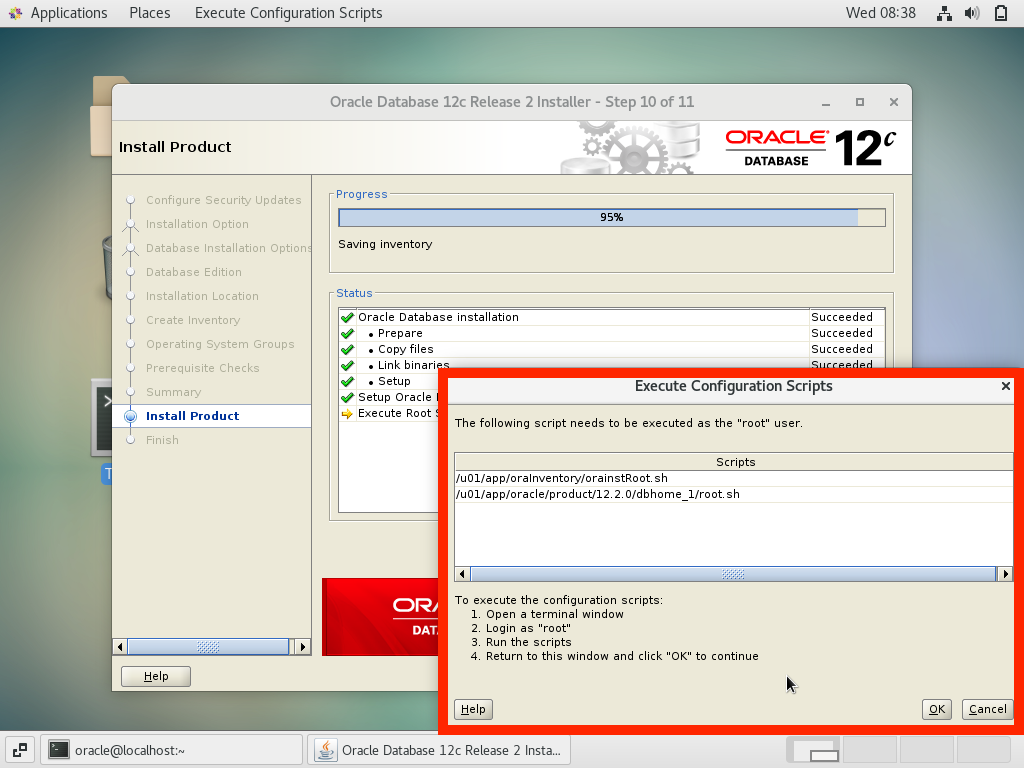Click scripts list left scroll arrow

(x=462, y=574)
